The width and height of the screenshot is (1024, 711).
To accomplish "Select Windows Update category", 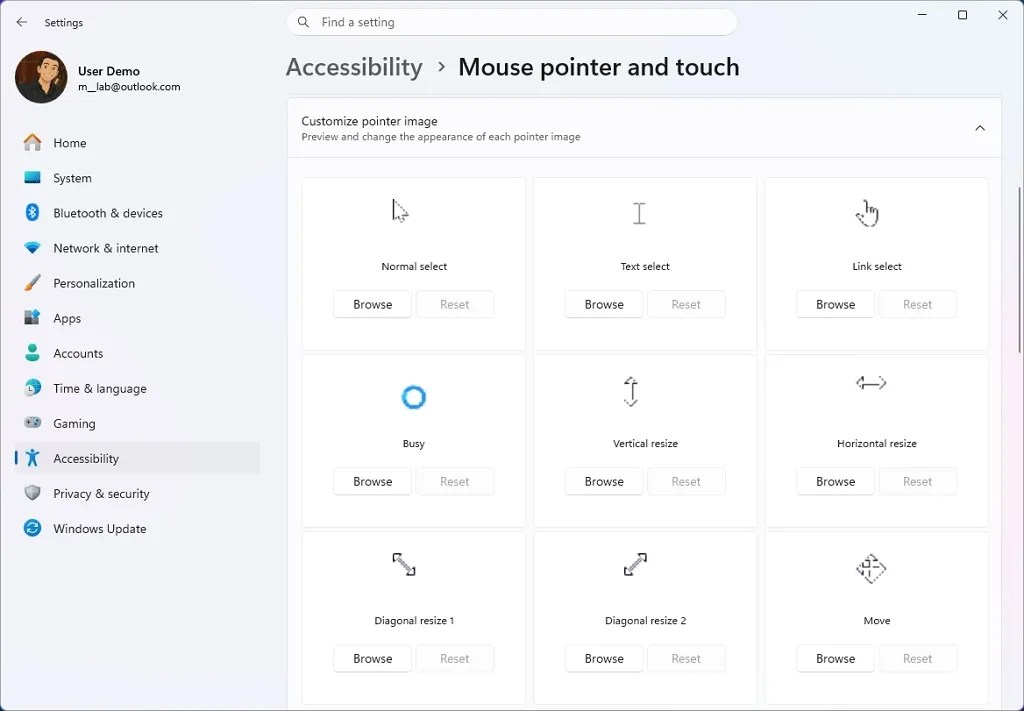I will coord(137,529).
